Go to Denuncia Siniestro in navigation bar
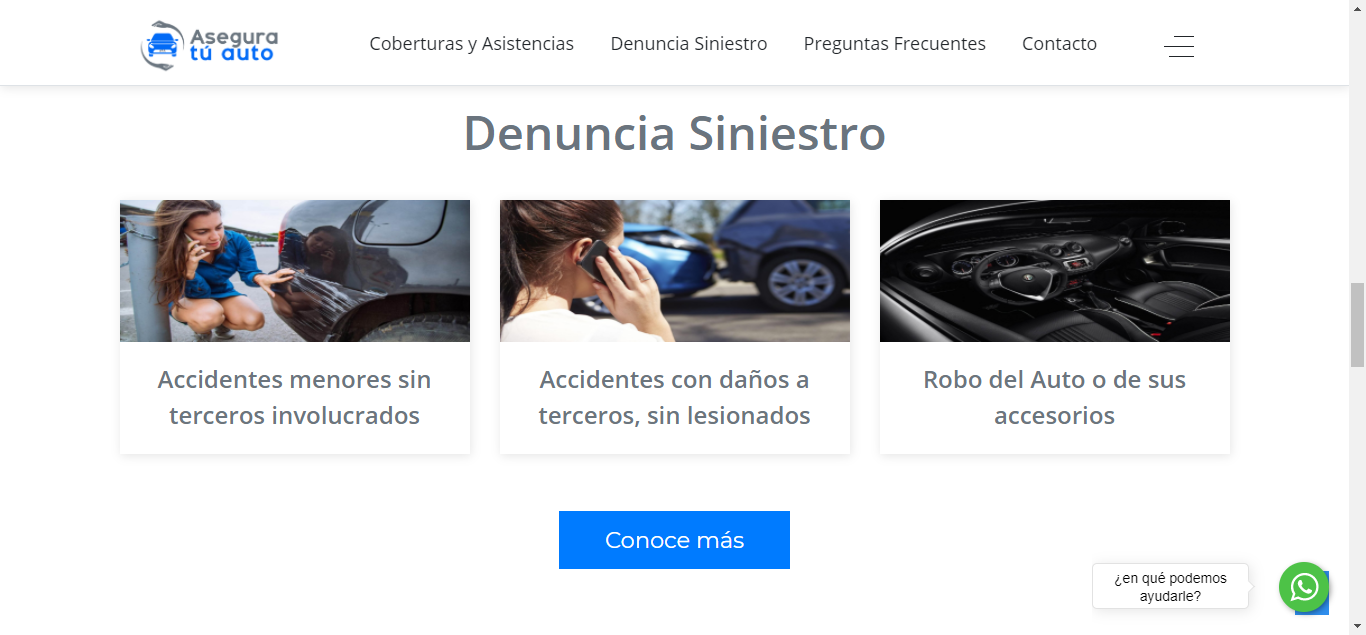The image size is (1366, 635). pyautogui.click(x=689, y=44)
